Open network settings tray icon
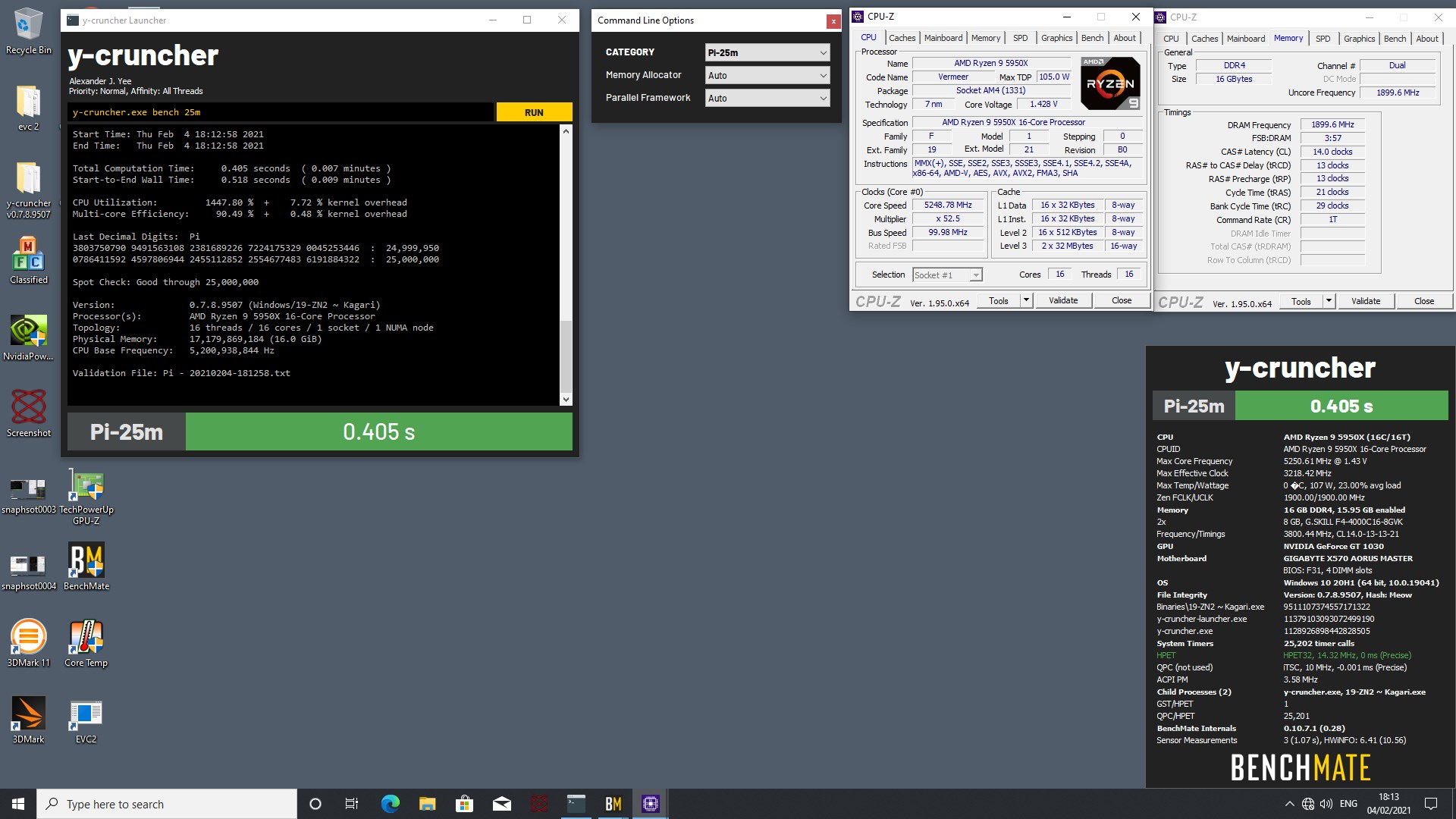This screenshot has height=819, width=1456. [1308, 804]
